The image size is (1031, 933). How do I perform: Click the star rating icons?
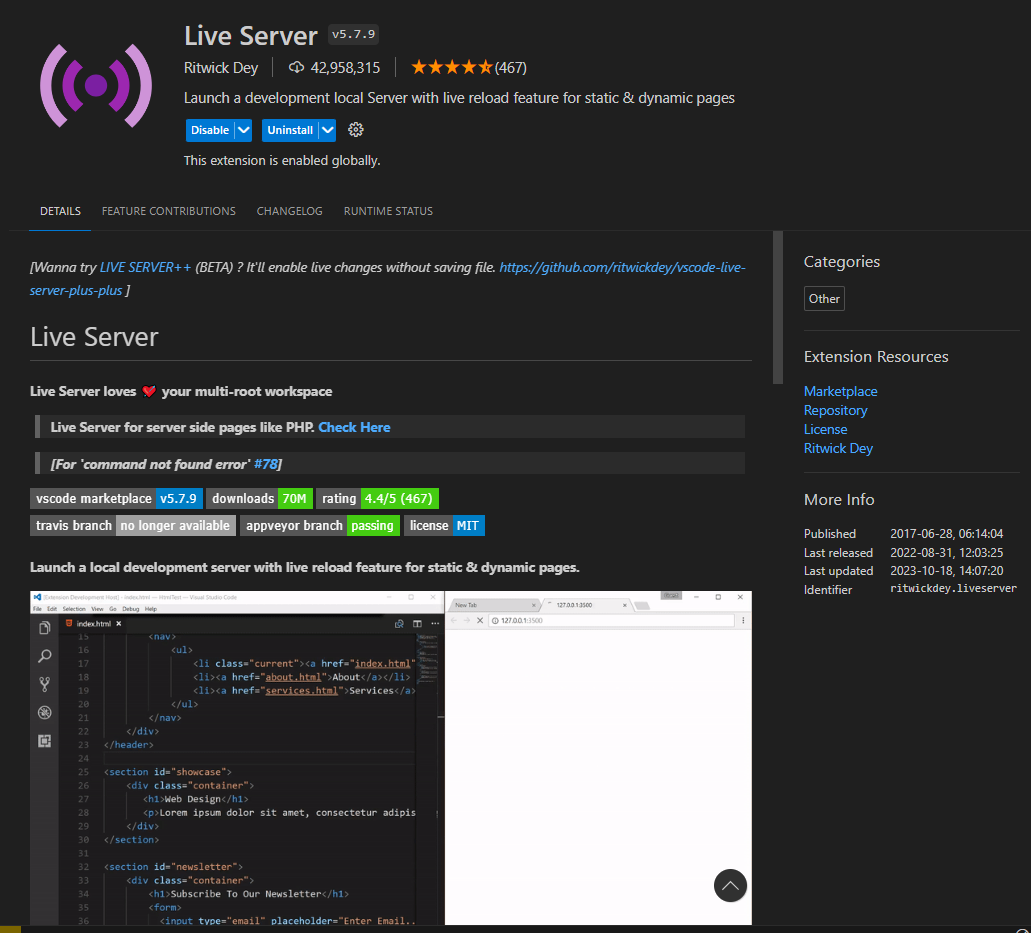point(451,68)
